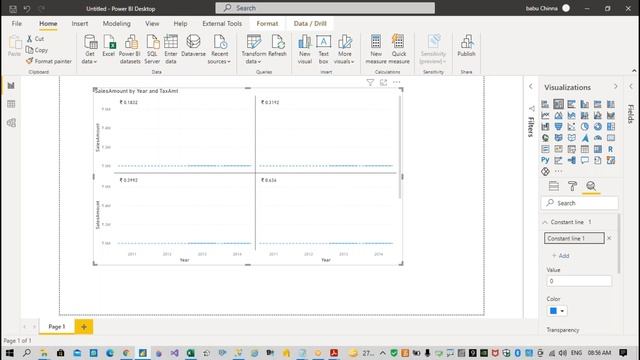640x360 pixels.
Task: Choose the treemap visual
Action: pyautogui.click(x=611, y=127)
